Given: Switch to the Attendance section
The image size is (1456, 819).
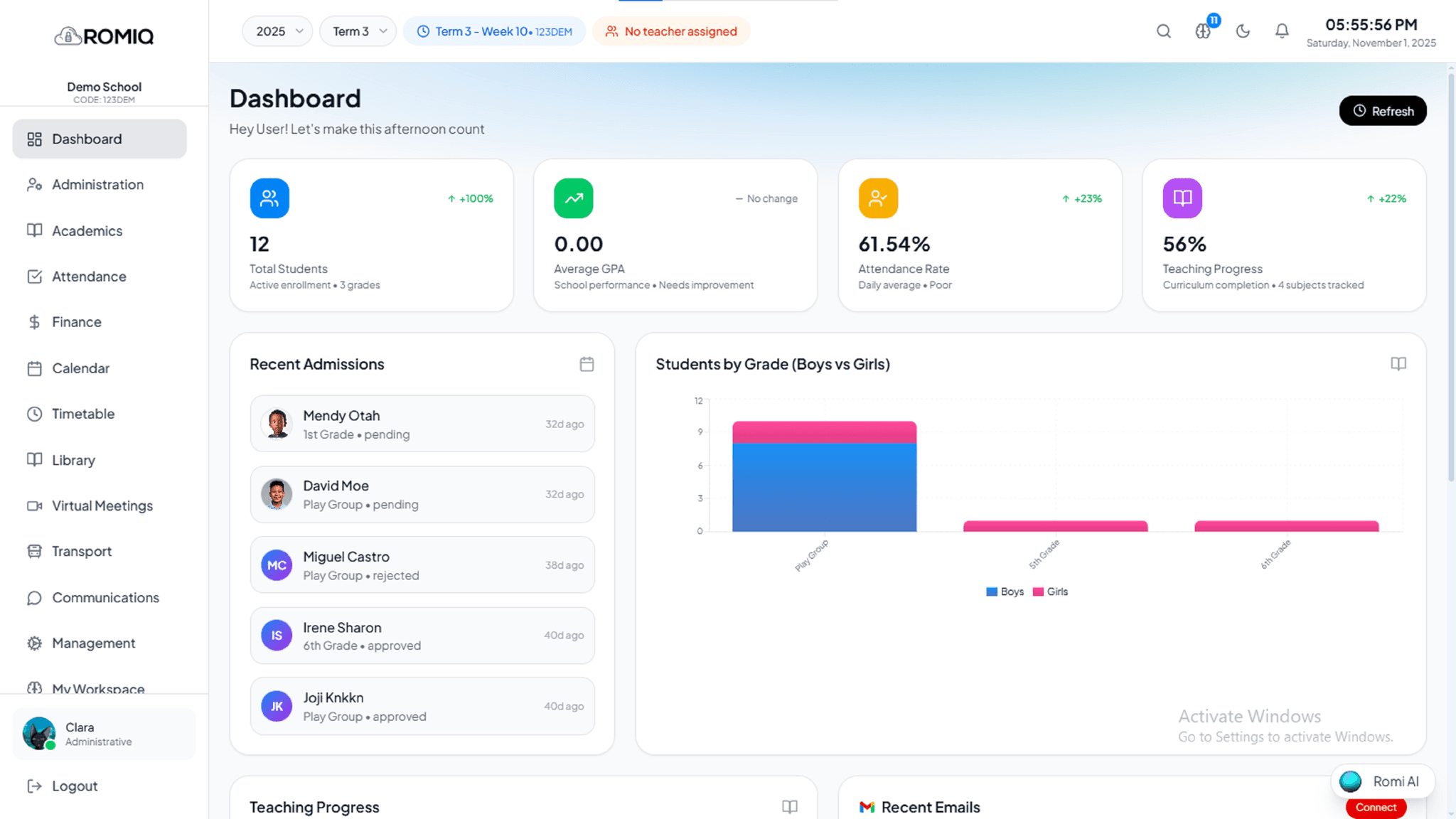Looking at the screenshot, I should point(89,276).
